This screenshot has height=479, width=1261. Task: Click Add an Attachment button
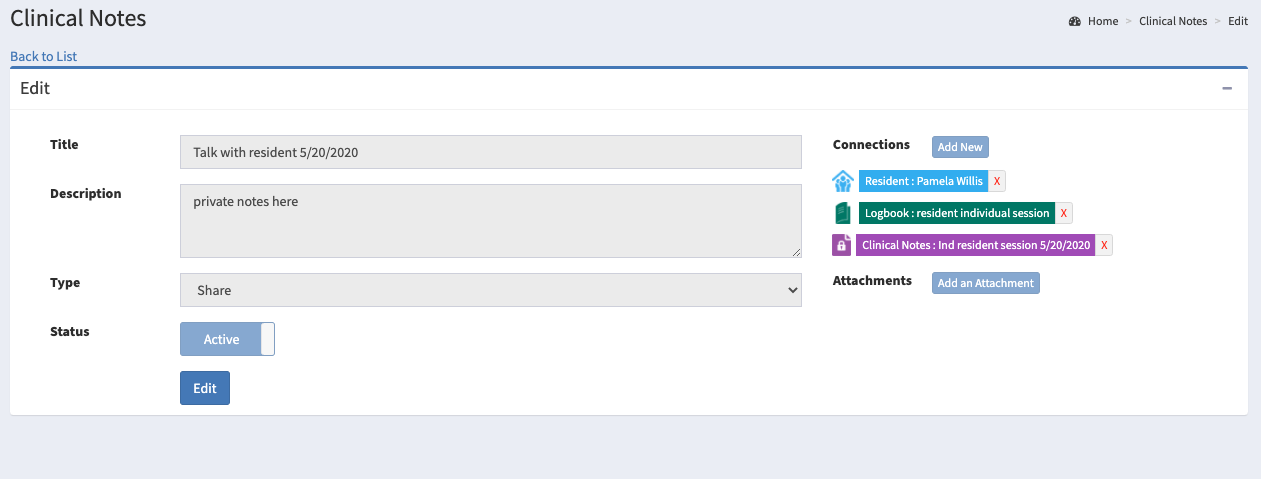pyautogui.click(x=986, y=283)
